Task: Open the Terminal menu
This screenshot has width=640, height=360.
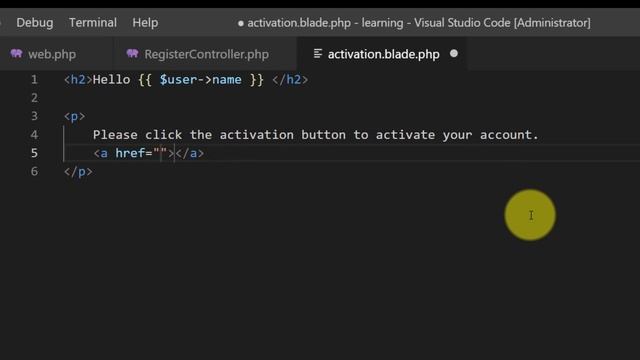Action: pyautogui.click(x=93, y=22)
